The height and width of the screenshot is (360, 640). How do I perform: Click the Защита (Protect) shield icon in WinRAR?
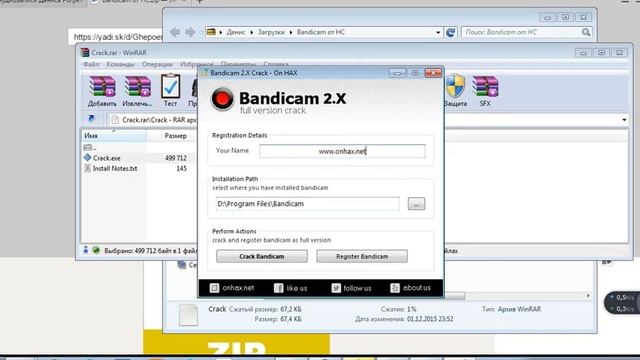(x=455, y=91)
